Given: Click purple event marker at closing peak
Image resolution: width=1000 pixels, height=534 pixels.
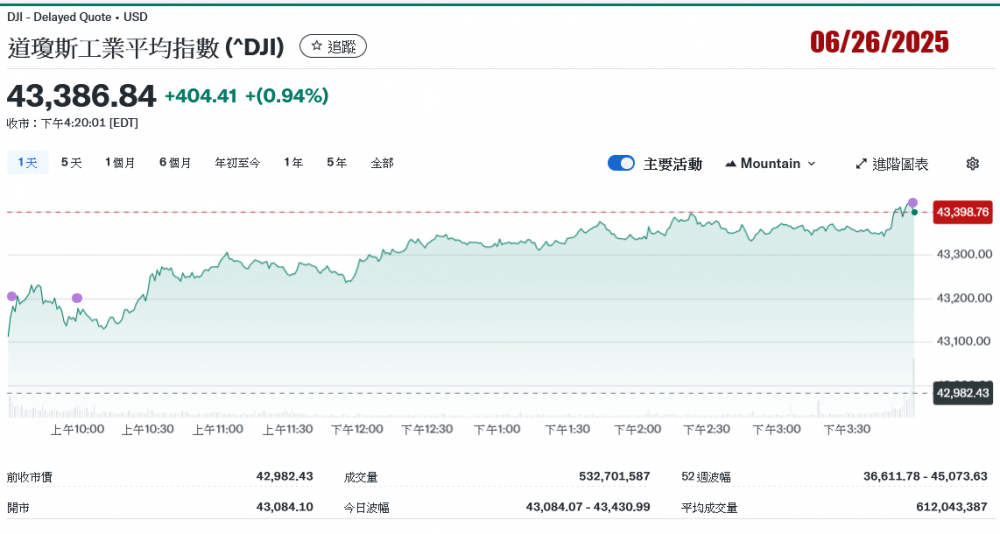Looking at the screenshot, I should point(912,203).
